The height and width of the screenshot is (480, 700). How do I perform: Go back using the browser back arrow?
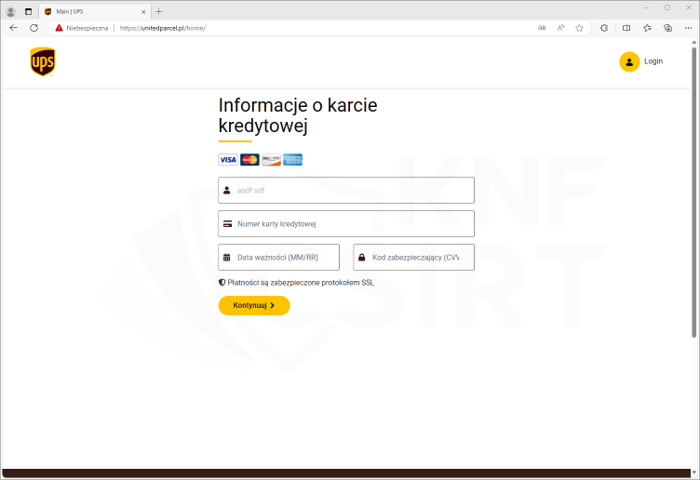click(x=13, y=28)
